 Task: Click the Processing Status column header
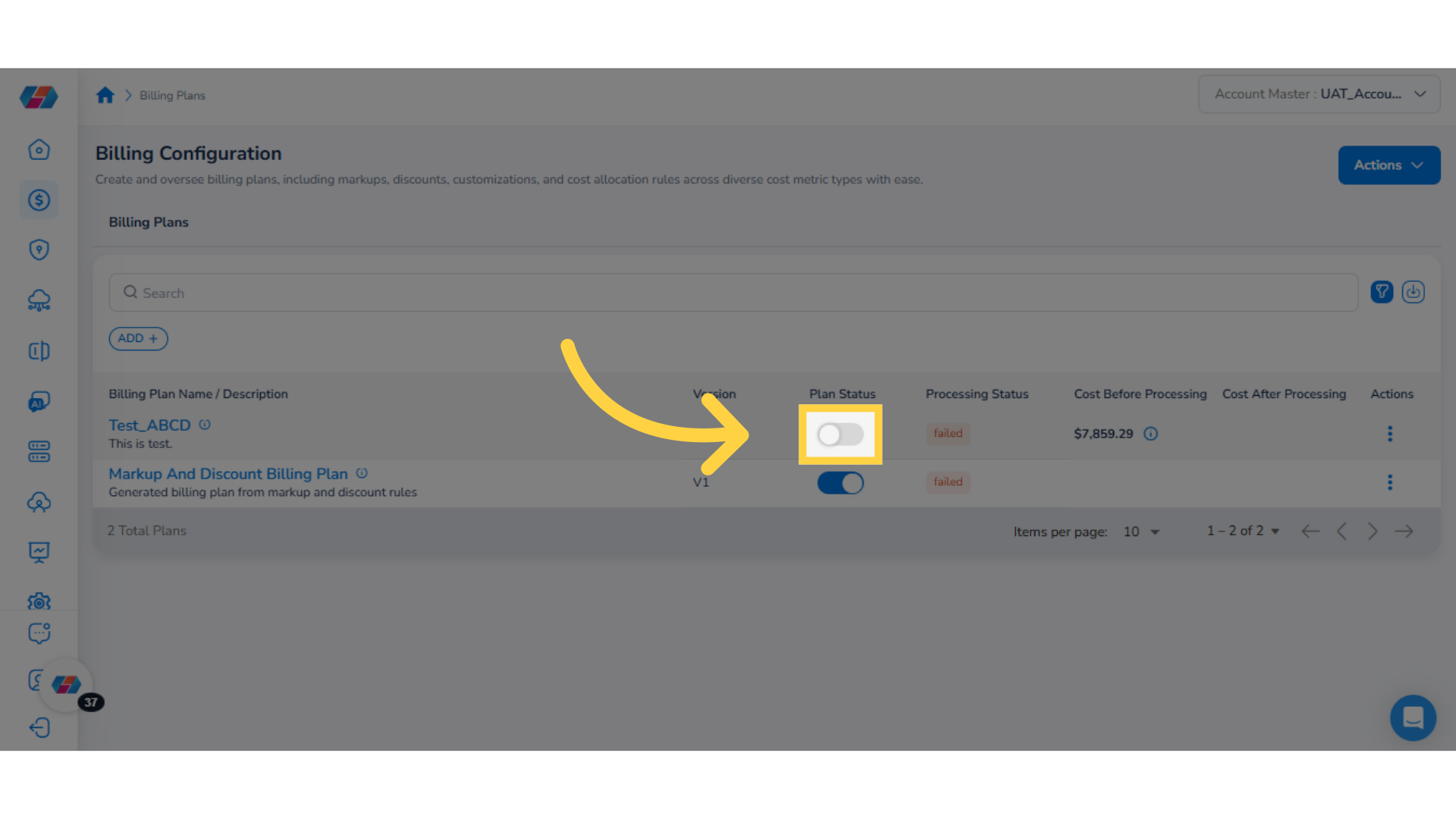pos(977,394)
